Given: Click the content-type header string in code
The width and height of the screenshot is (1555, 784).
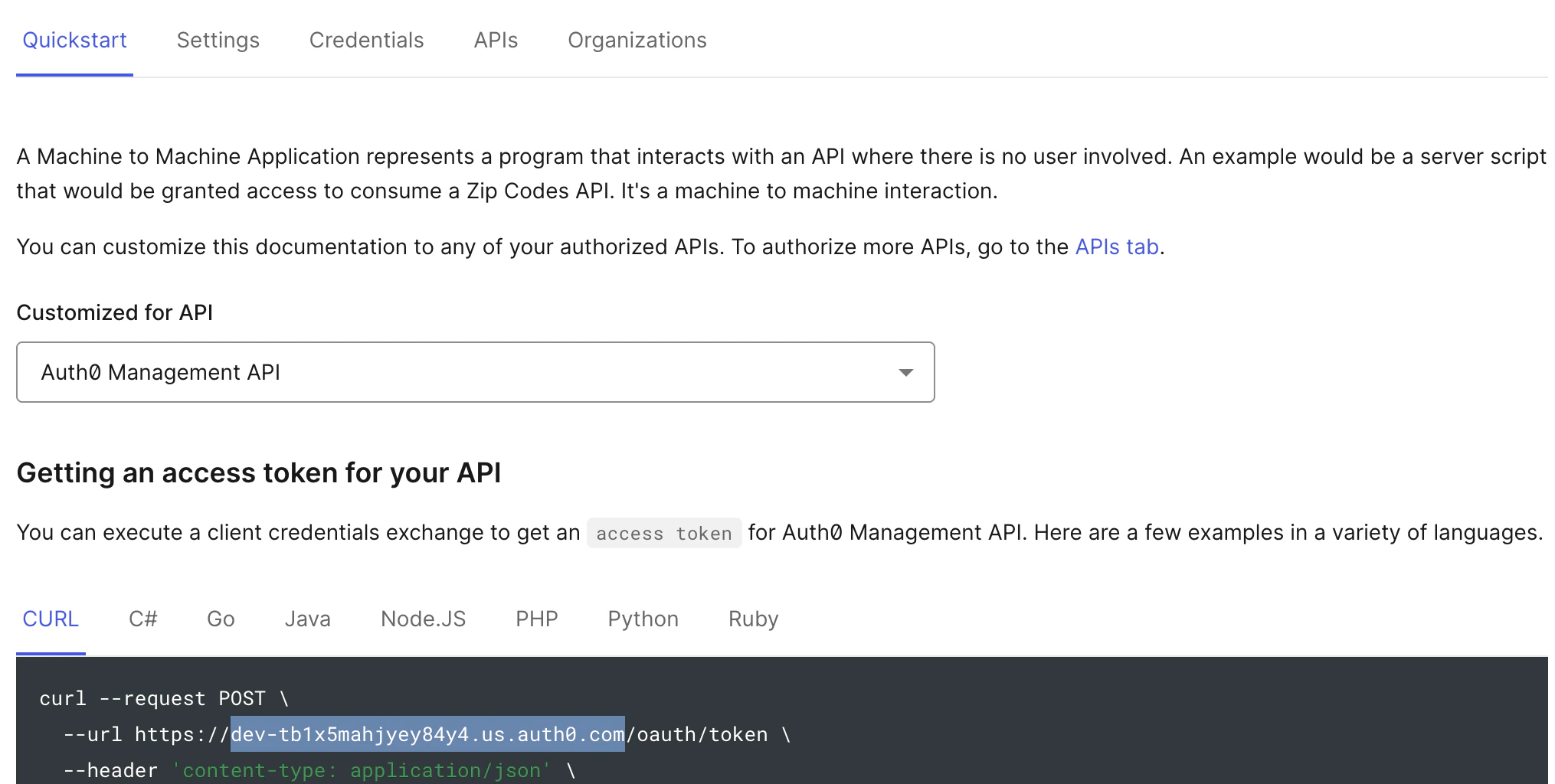Looking at the screenshot, I should 361,771.
